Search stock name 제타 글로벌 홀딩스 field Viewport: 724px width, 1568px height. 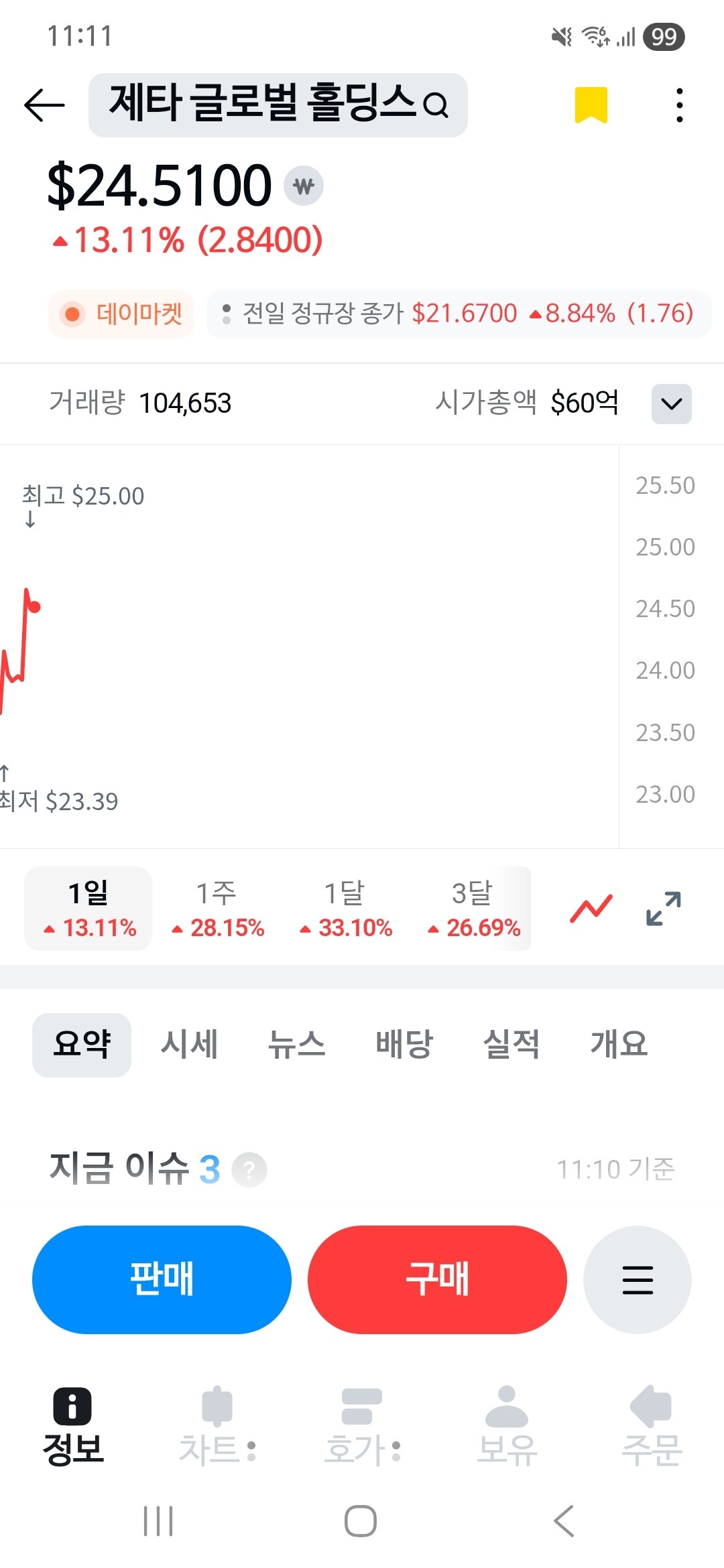[x=278, y=105]
